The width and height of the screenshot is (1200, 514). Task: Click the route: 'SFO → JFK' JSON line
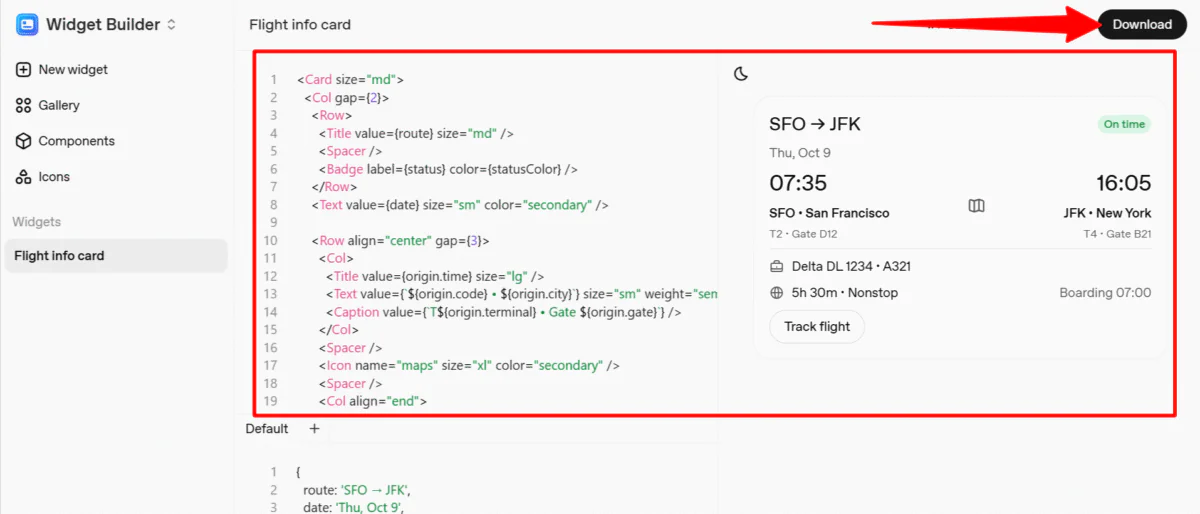tap(357, 490)
